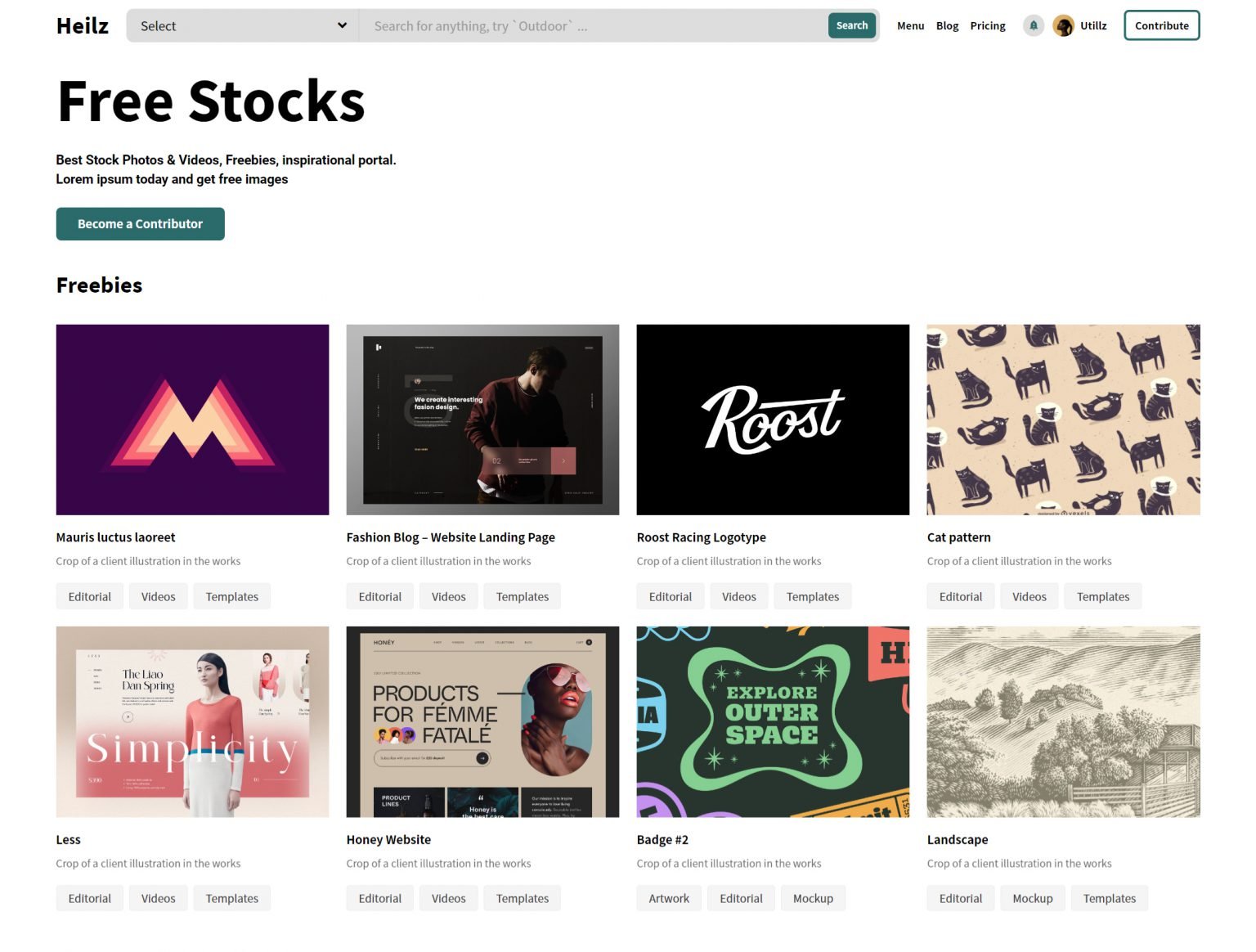Image resolution: width=1256 pixels, height=952 pixels.
Task: Click the search input field
Action: click(x=594, y=26)
